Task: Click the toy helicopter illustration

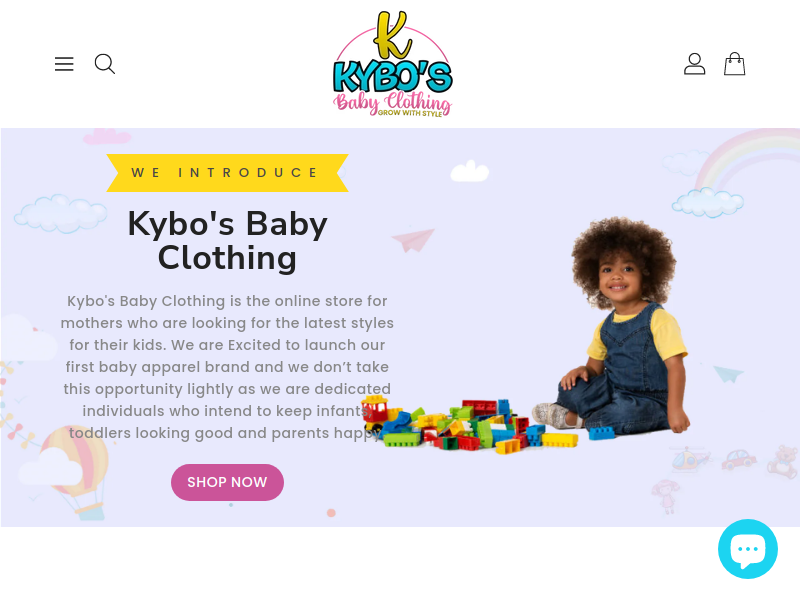Action: 690,458
